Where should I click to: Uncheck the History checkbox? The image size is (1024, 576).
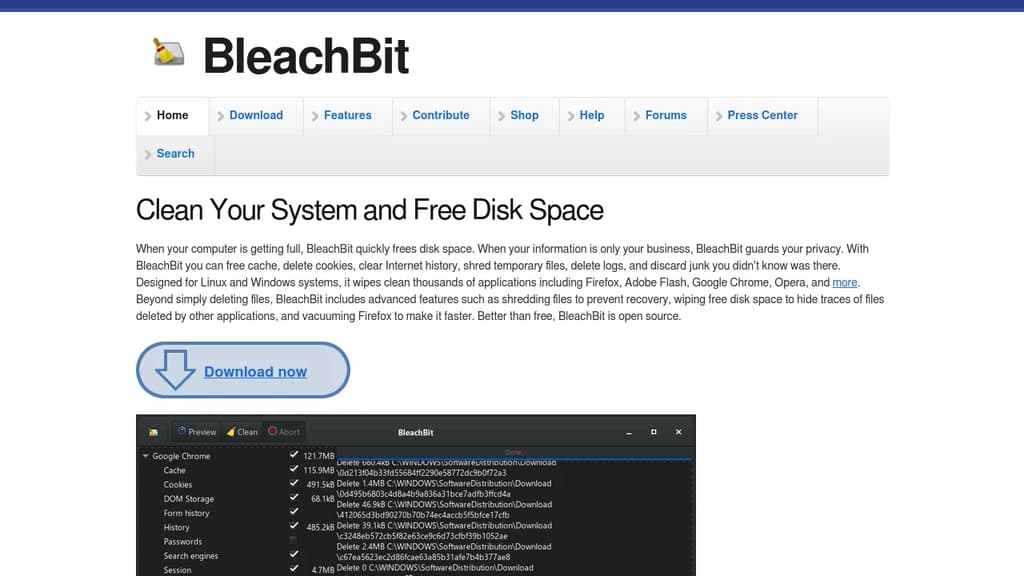coord(294,527)
